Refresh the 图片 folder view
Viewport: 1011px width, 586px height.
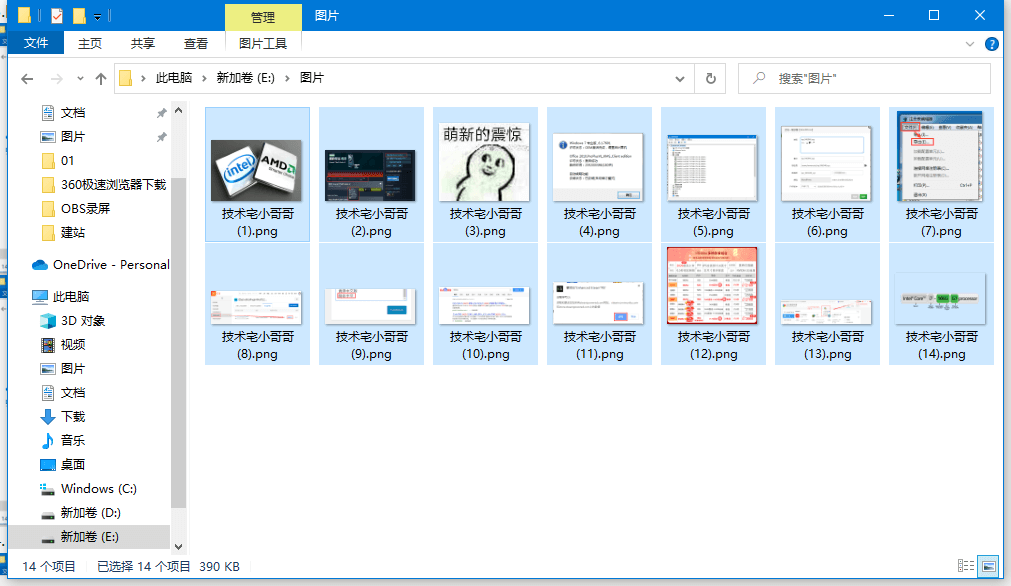pyautogui.click(x=710, y=78)
